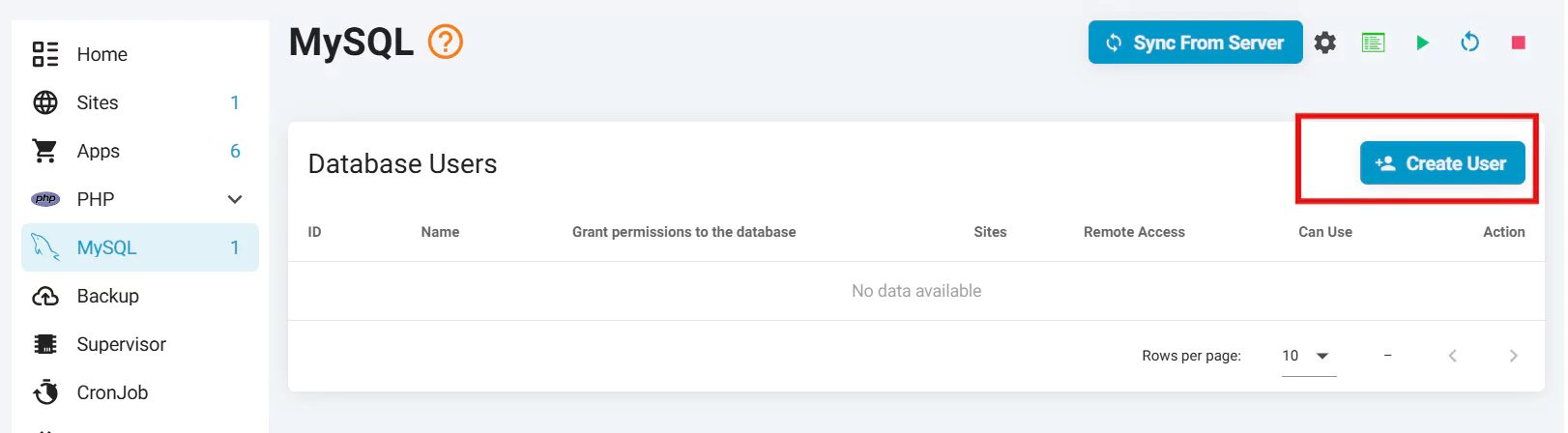Go to previous table page arrow
This screenshot has height=433, width=1568.
[1452, 356]
